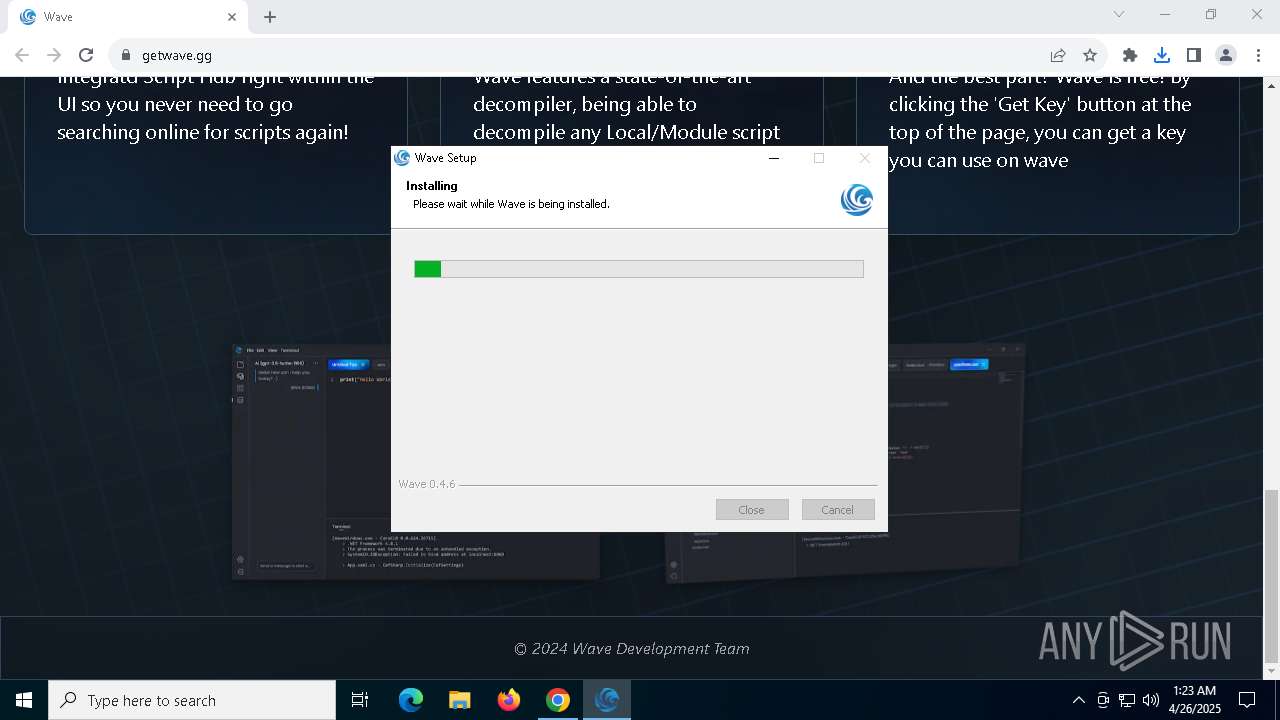
Task: Open Chrome downloads icon
Action: tap(1162, 55)
